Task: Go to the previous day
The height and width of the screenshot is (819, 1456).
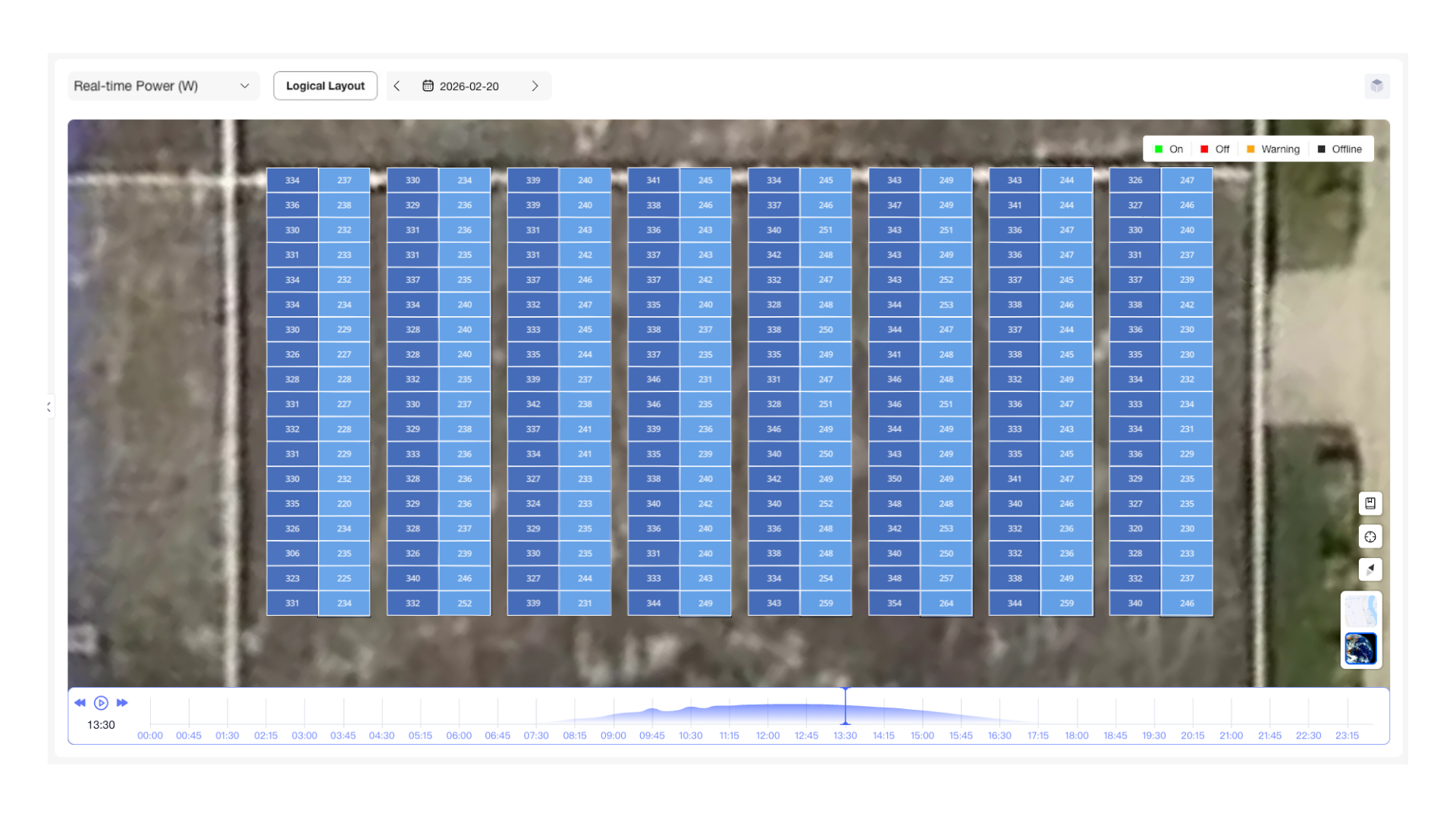Action: pos(397,86)
